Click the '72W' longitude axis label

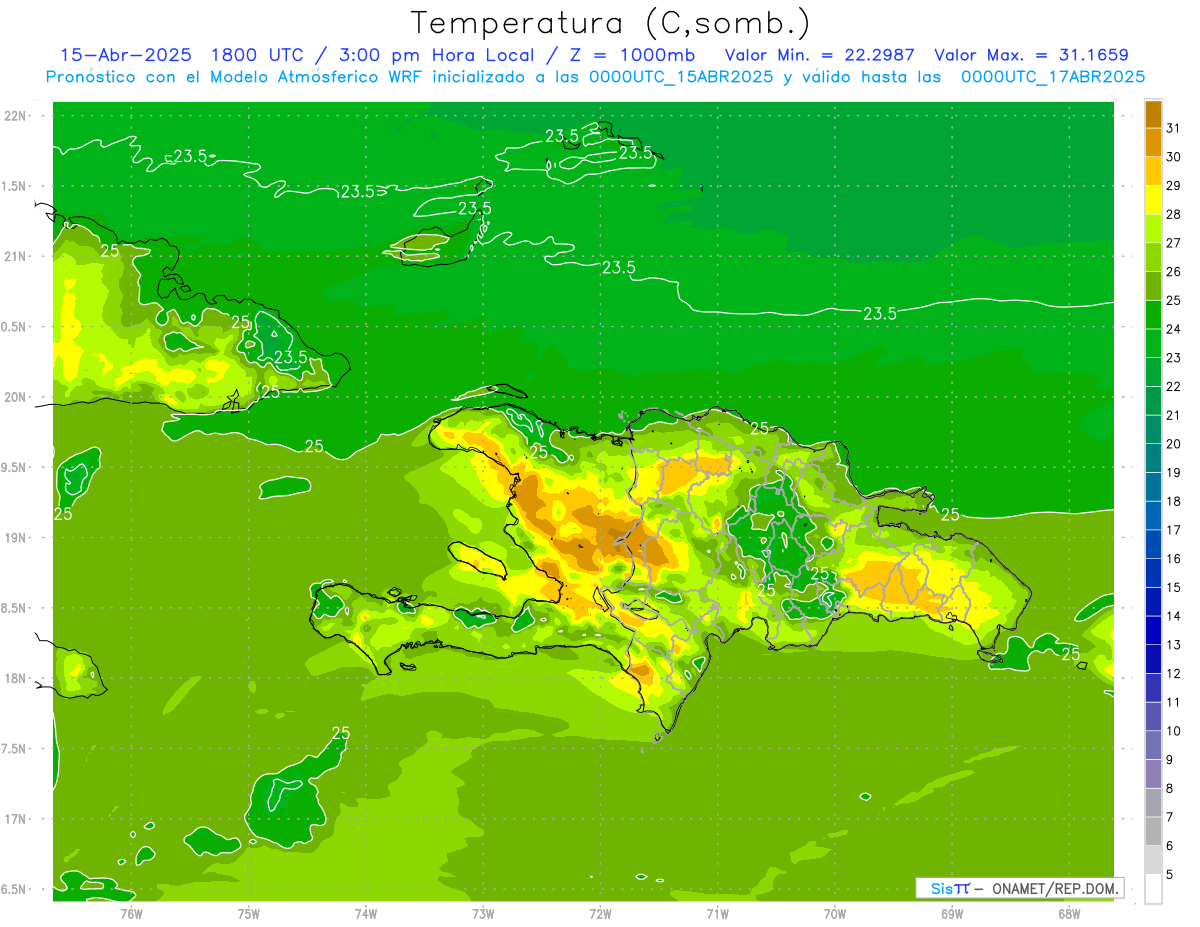coord(600,914)
